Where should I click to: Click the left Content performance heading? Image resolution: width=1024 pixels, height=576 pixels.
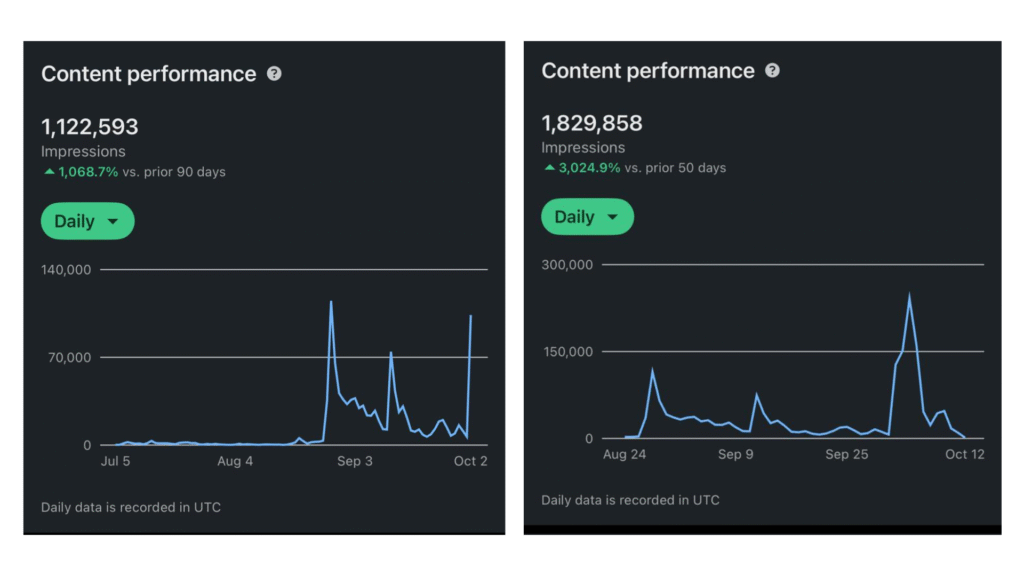(148, 73)
